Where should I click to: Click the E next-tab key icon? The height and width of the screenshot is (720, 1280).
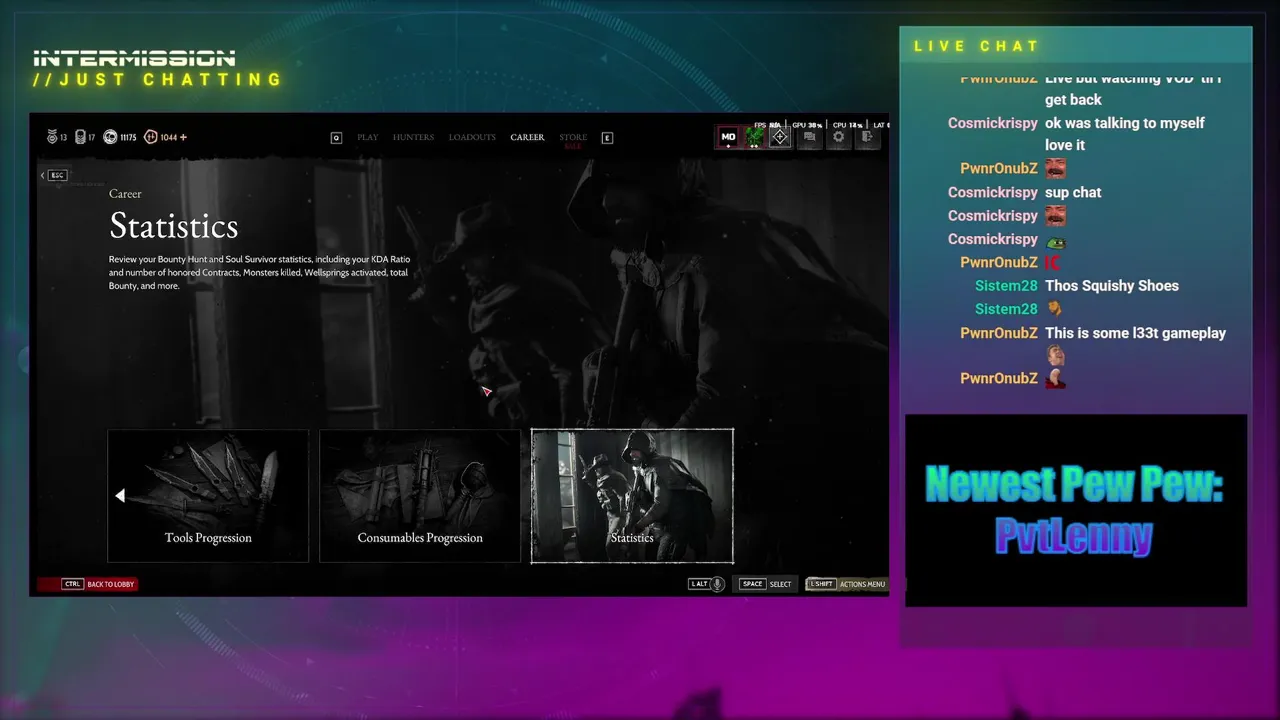click(x=607, y=138)
